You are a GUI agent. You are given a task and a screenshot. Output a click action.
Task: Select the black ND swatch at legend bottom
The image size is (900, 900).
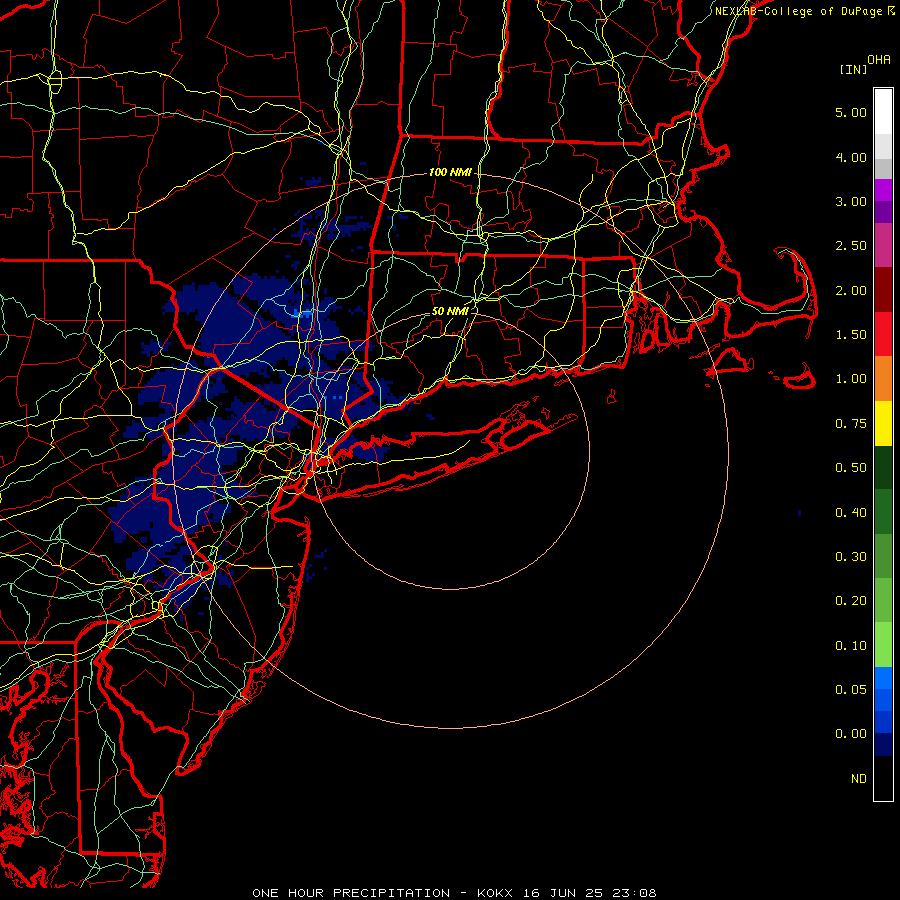click(883, 778)
